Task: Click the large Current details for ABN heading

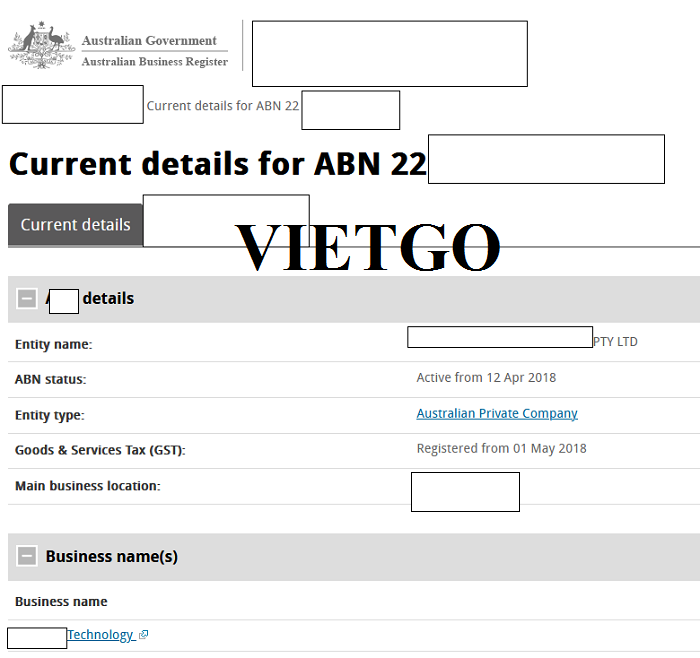Action: coord(217,163)
